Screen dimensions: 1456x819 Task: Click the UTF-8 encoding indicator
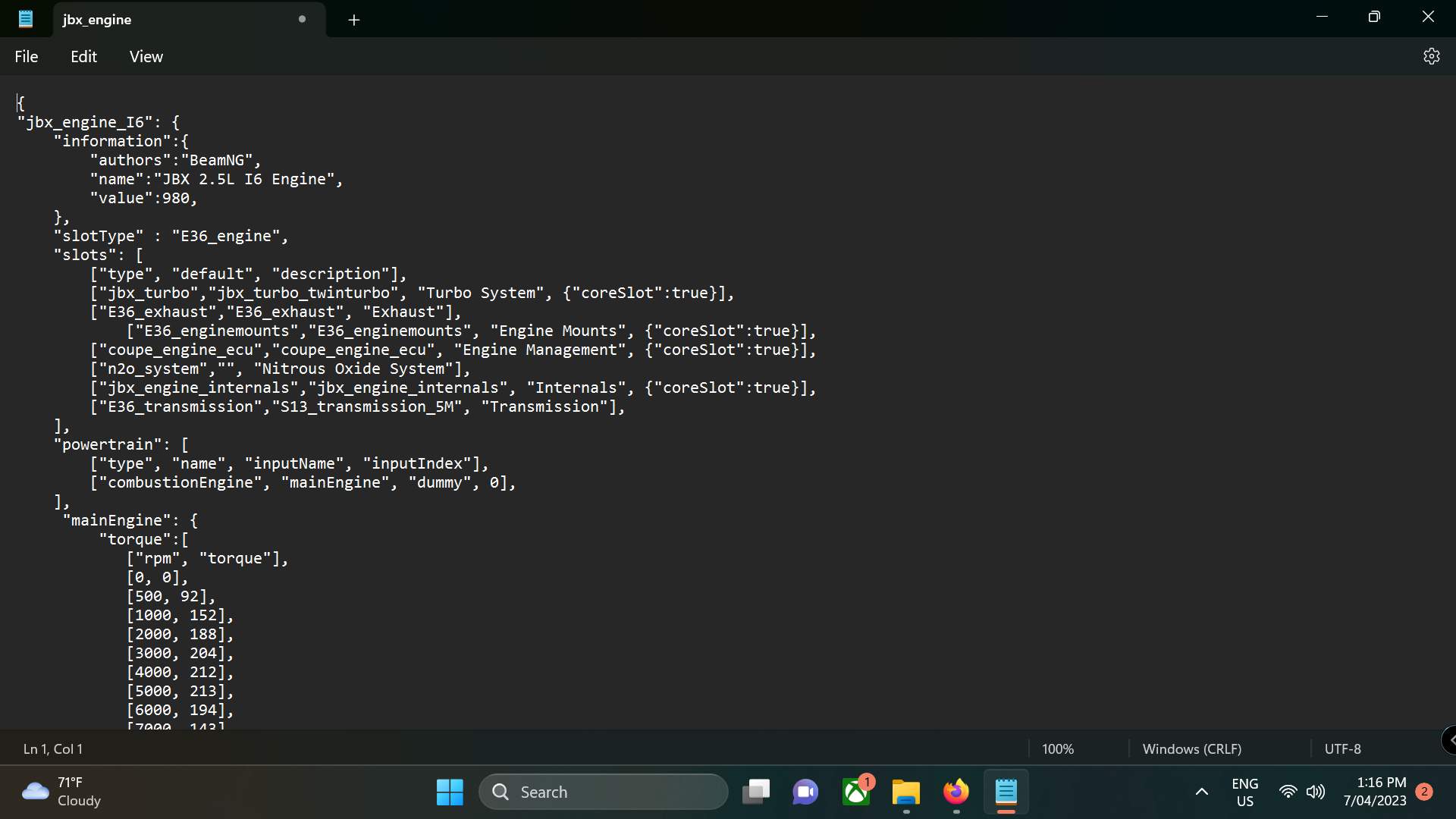point(1342,748)
